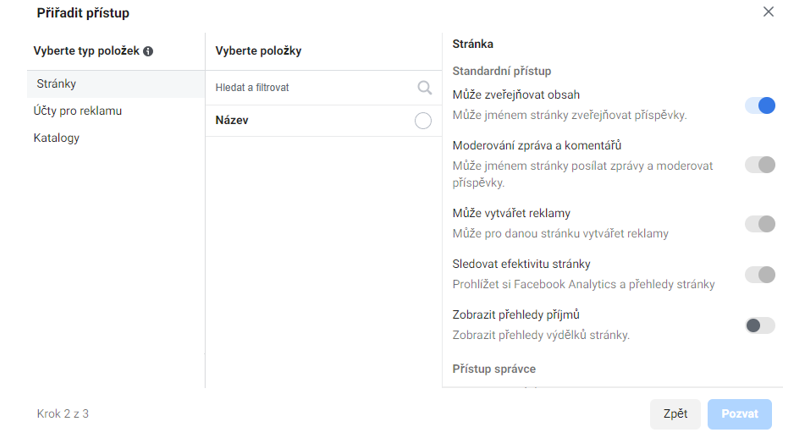The height and width of the screenshot is (436, 805).
Task: Close the Přiřadit přístup dialog
Action: point(768,12)
